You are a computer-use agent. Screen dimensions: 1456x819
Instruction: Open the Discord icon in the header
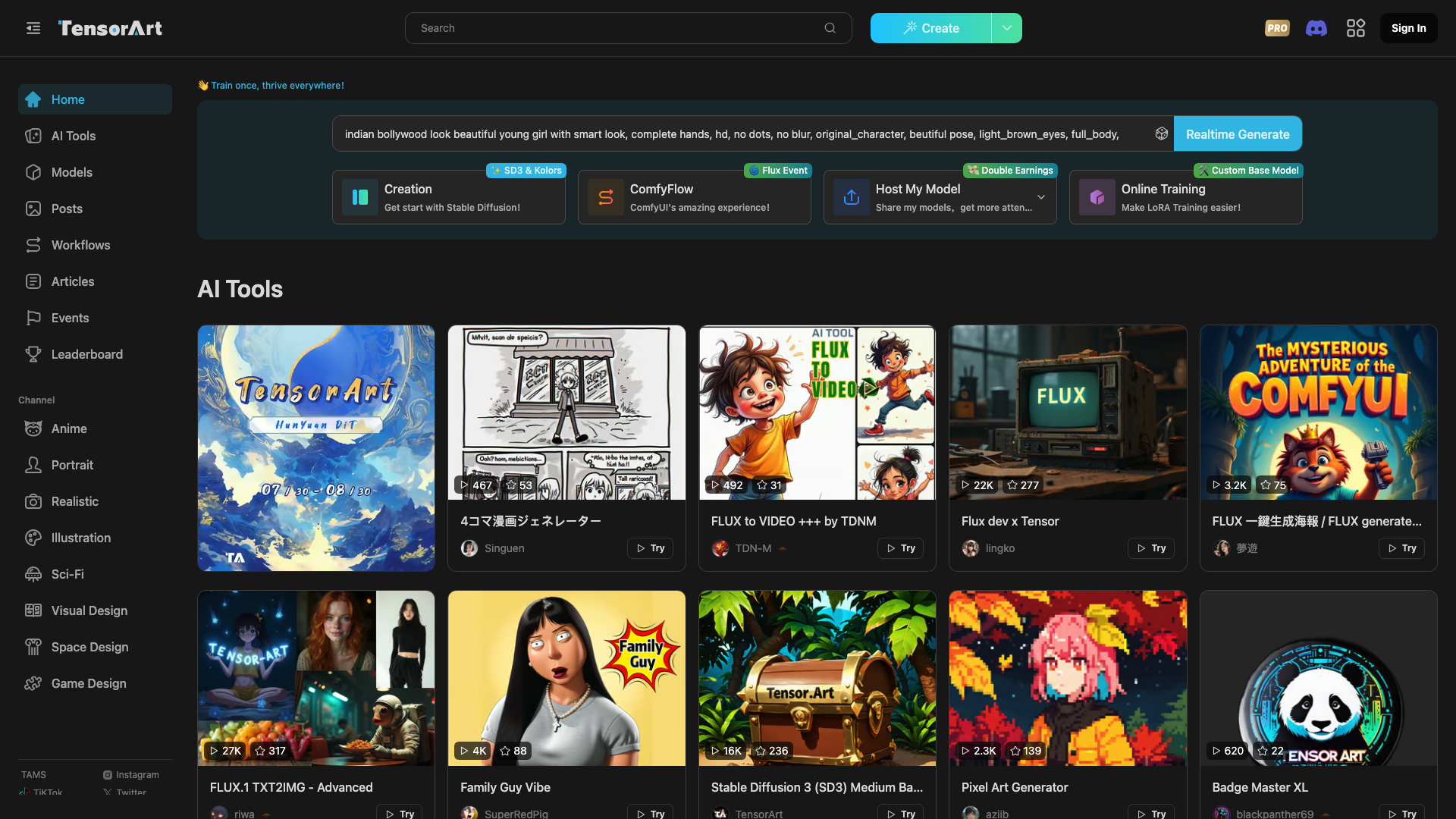pos(1316,28)
